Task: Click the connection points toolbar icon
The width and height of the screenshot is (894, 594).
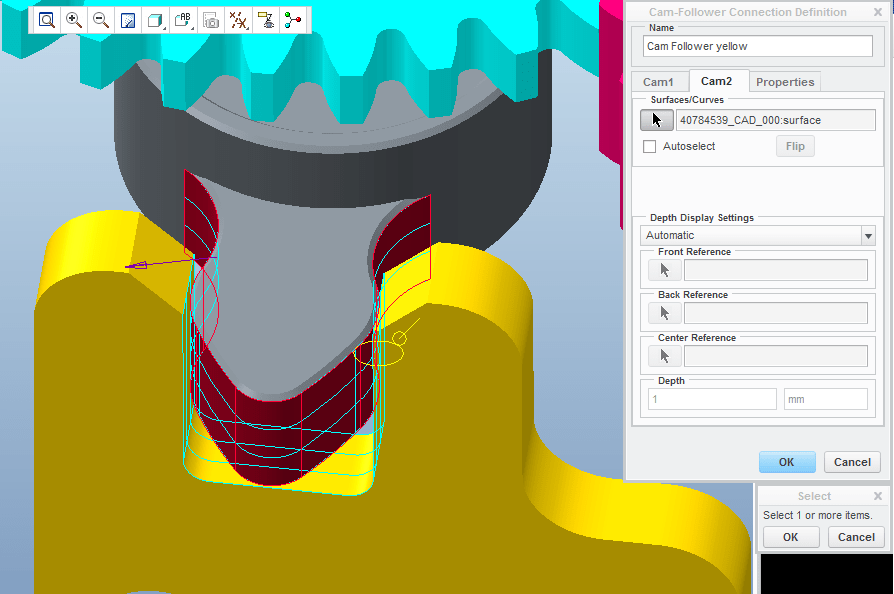Action: coord(292,19)
